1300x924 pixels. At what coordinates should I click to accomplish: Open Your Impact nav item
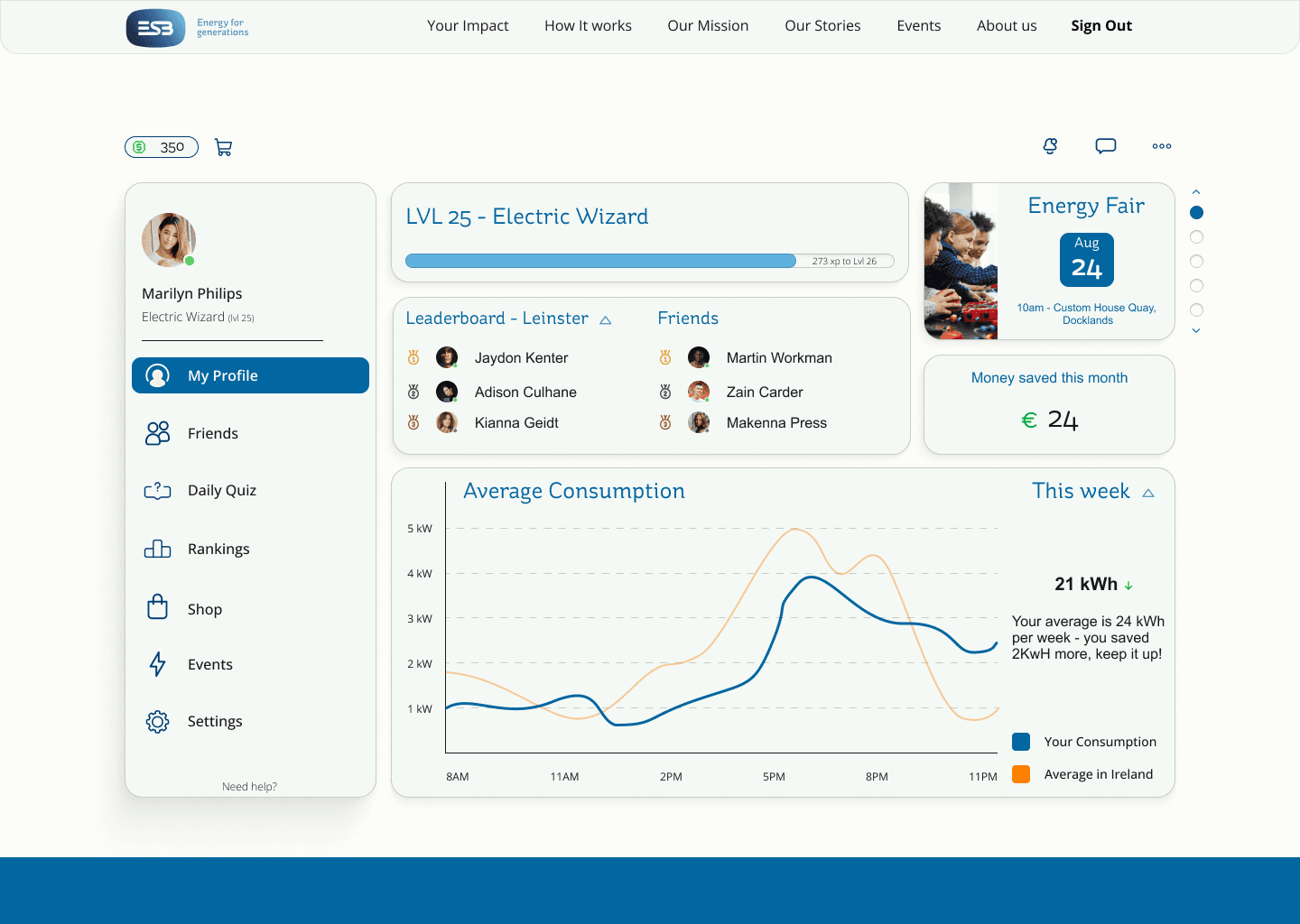pos(468,26)
